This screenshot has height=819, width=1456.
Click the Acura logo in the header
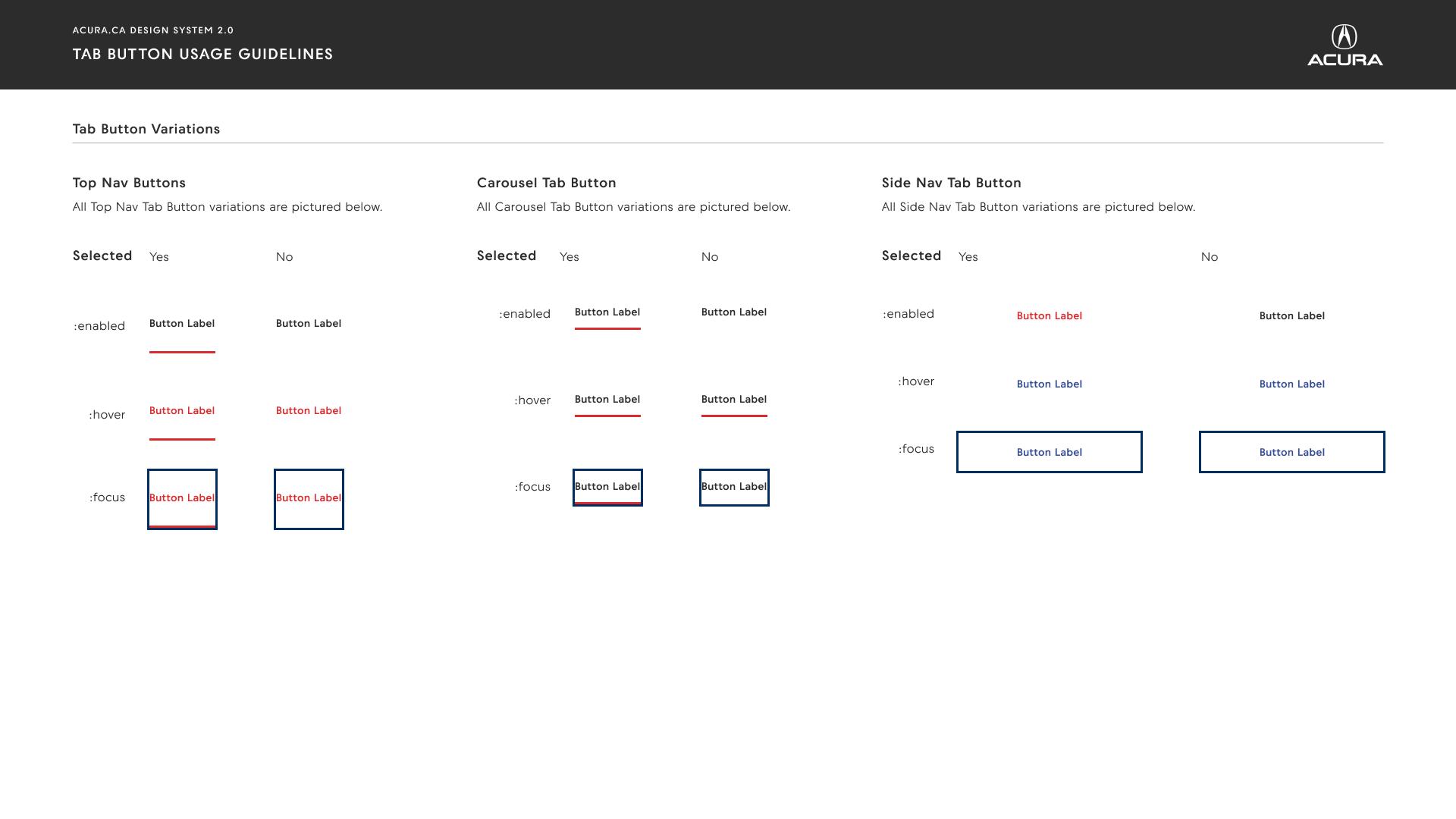(1345, 45)
